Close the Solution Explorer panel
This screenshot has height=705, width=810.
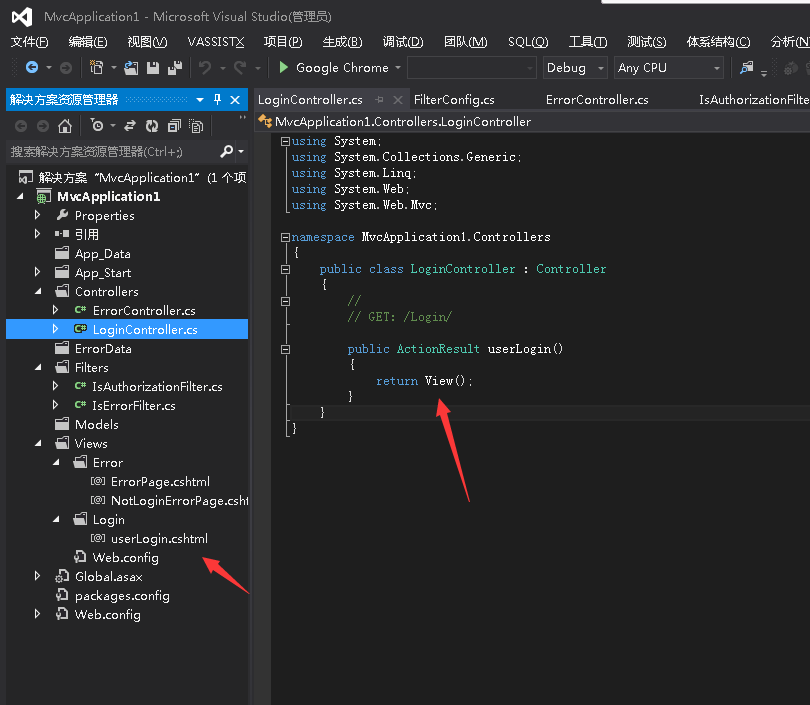[236, 100]
